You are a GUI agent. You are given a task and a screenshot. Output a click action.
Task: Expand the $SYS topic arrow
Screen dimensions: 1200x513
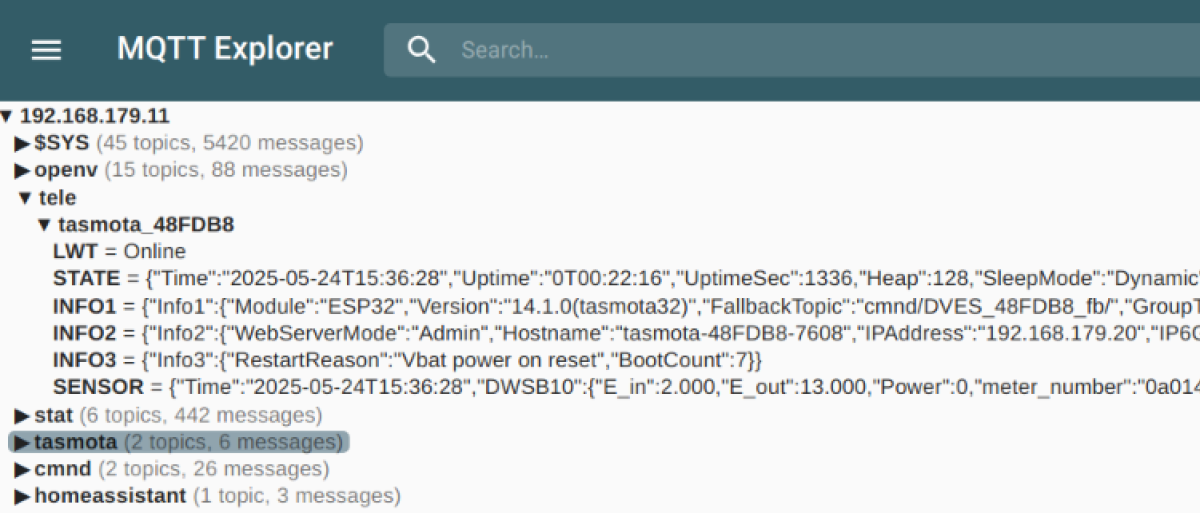pyautogui.click(x=22, y=143)
